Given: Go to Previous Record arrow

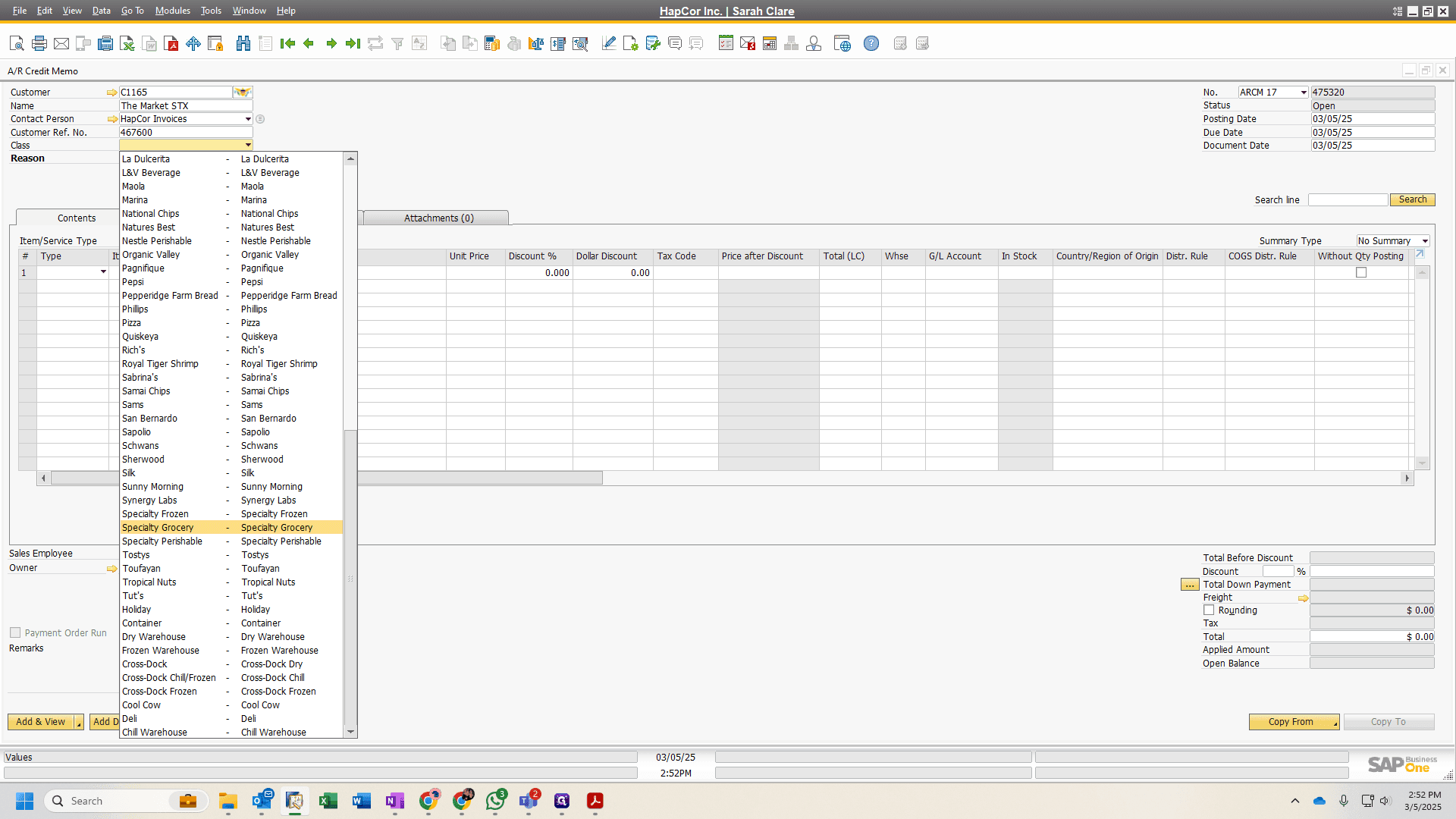Looking at the screenshot, I should point(309,44).
